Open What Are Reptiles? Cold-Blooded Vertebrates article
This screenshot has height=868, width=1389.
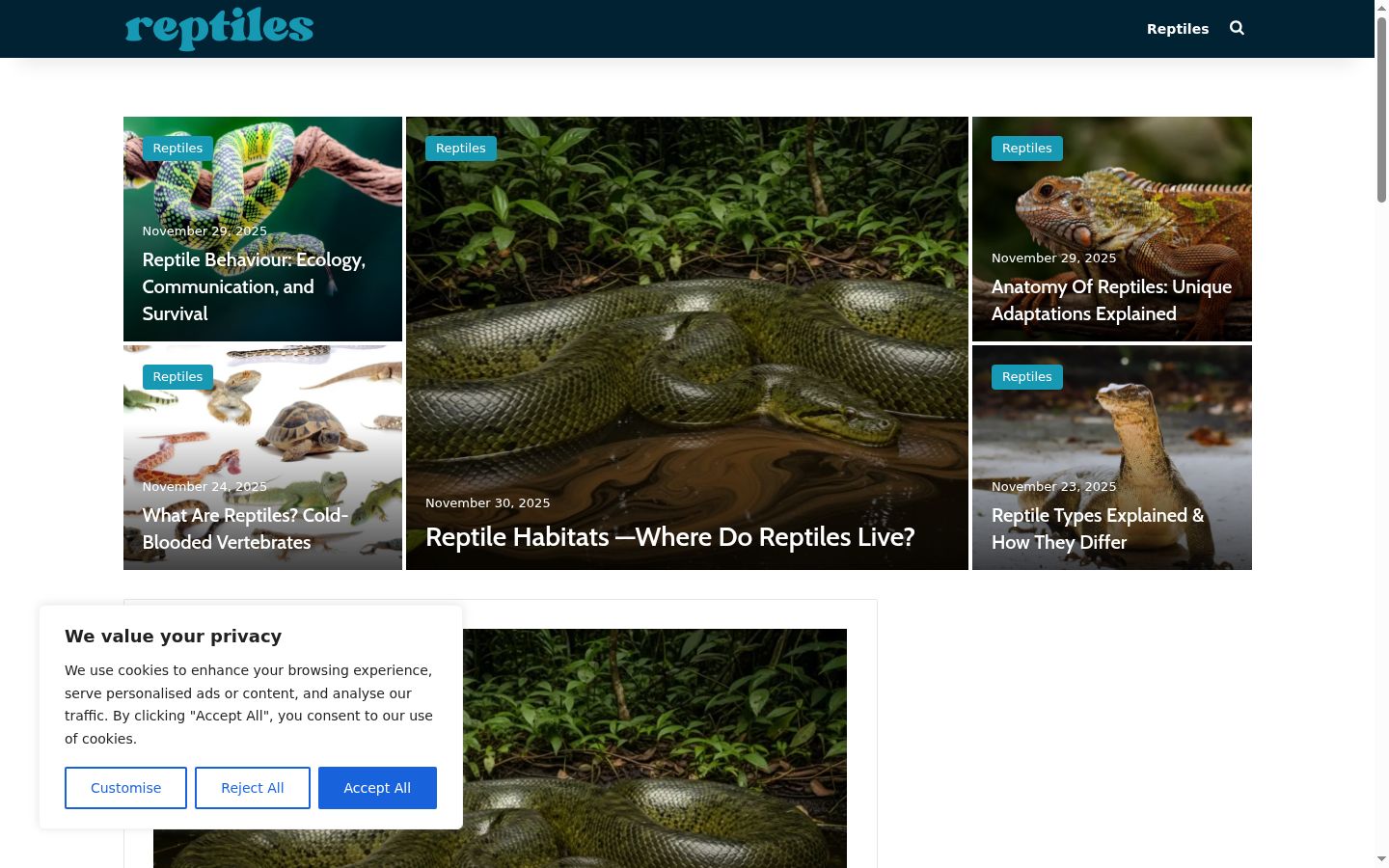pos(245,529)
